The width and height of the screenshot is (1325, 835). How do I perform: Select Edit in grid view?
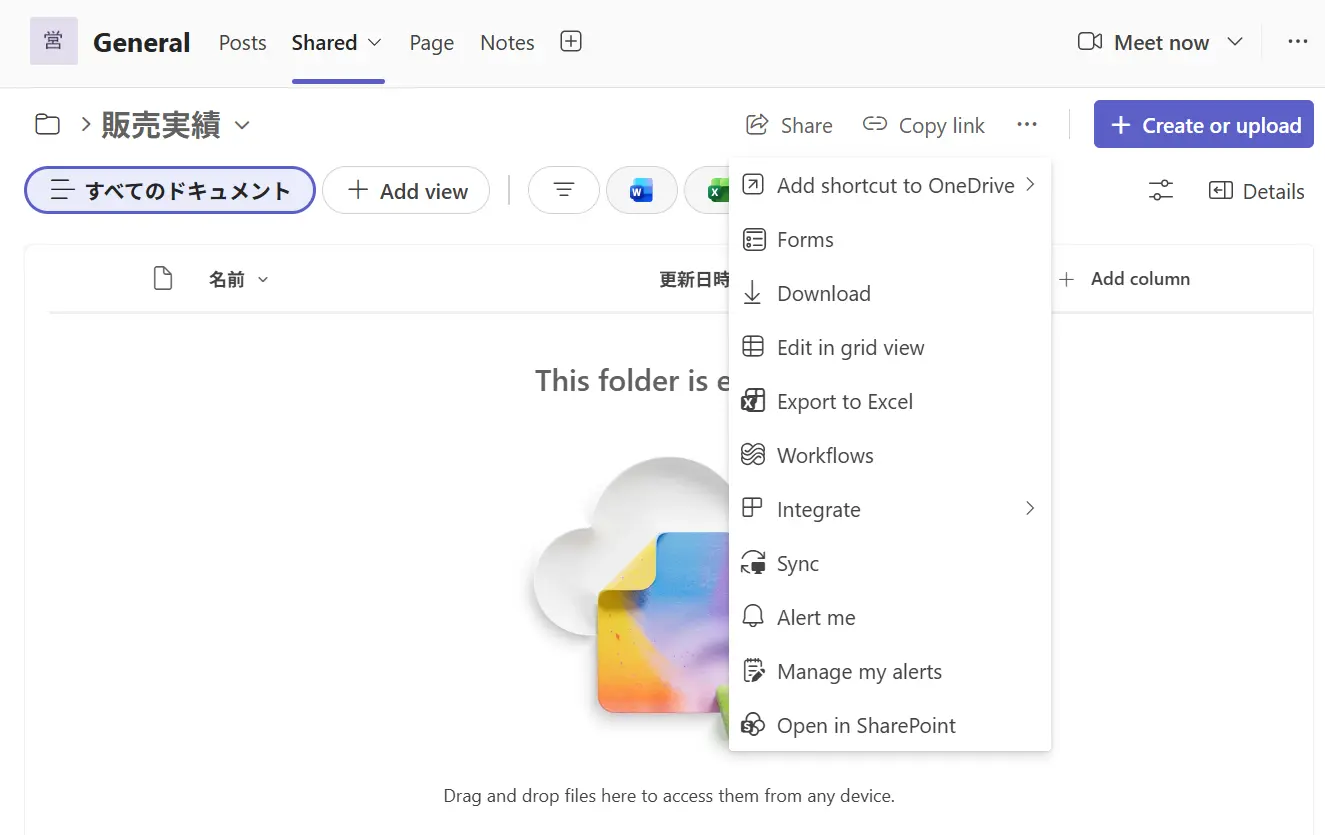click(x=890, y=347)
